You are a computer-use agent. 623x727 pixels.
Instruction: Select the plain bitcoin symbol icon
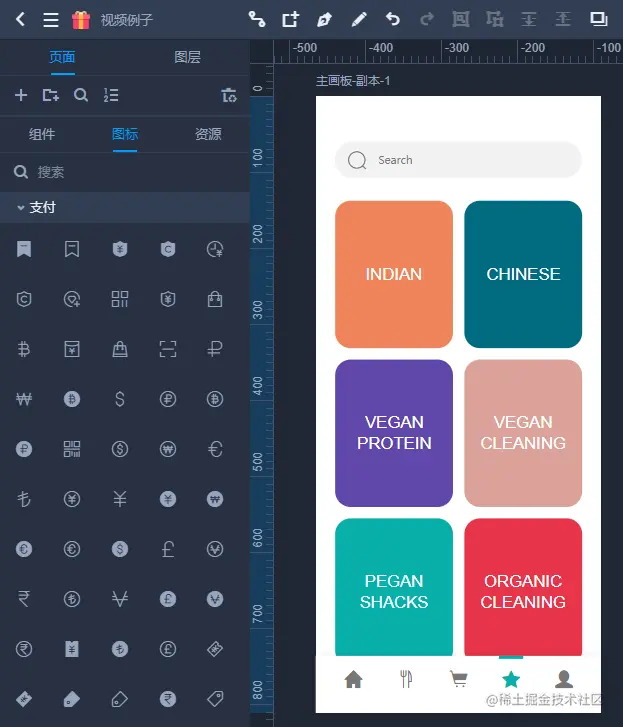(24, 349)
